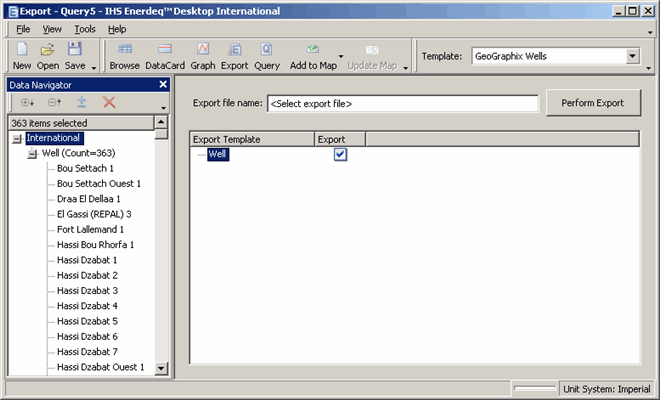660x400 pixels.
Task: Select Bou Settach 1 well
Action: 85,168
